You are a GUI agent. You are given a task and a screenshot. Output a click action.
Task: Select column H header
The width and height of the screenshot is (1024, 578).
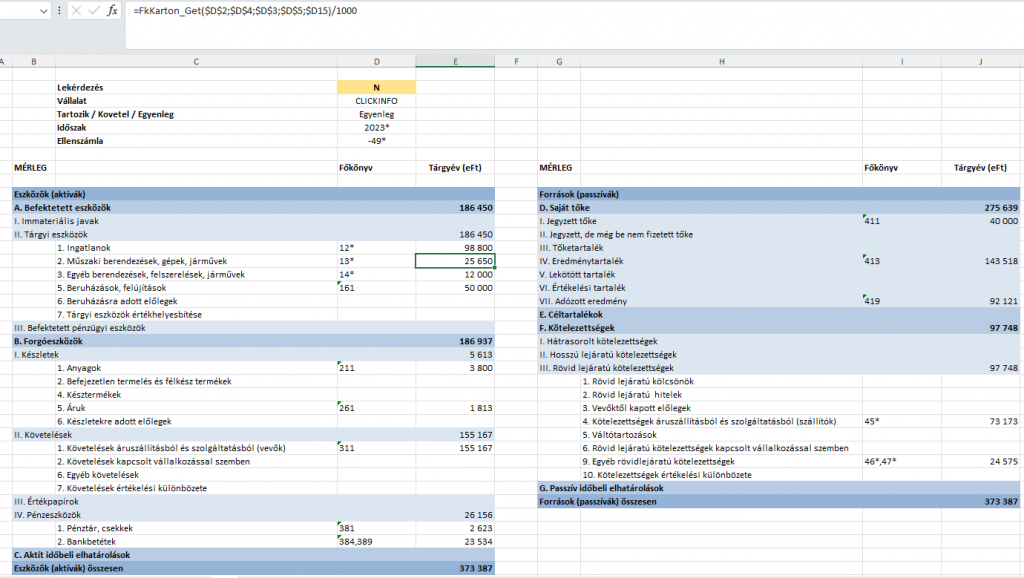pos(720,62)
